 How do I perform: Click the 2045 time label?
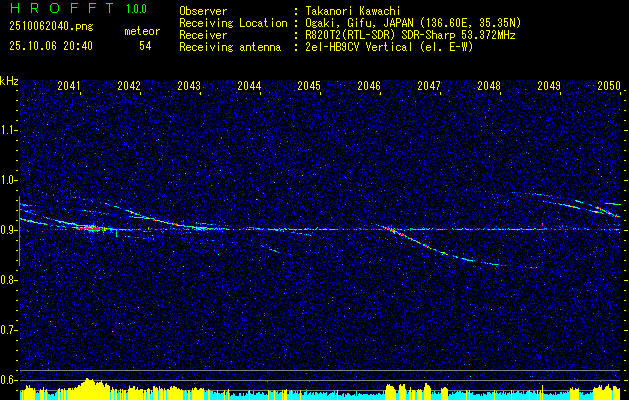click(309, 86)
